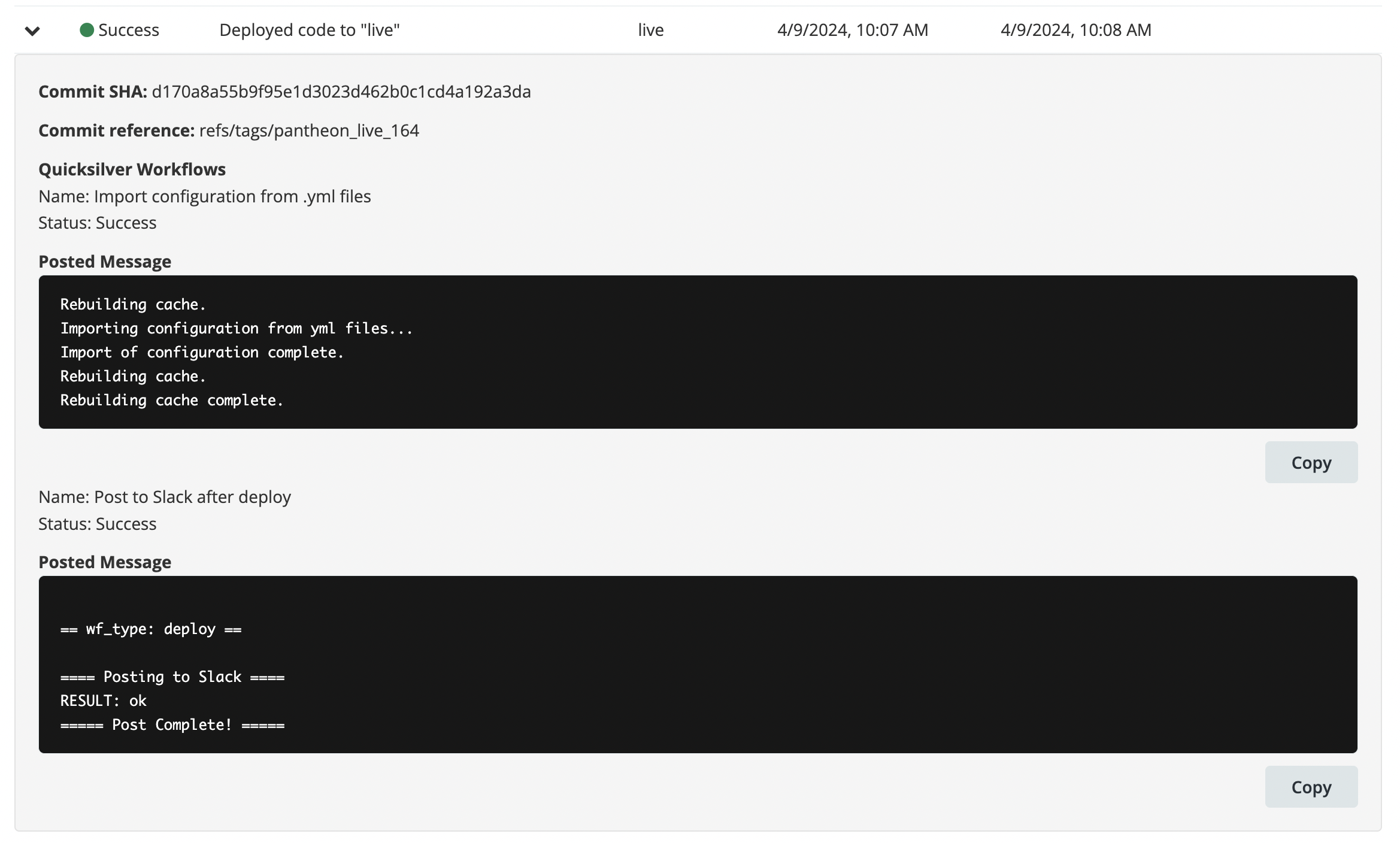Image resolution: width=1400 pixels, height=843 pixels.
Task: Click Status: Success under Post to Slack
Action: click(x=97, y=524)
